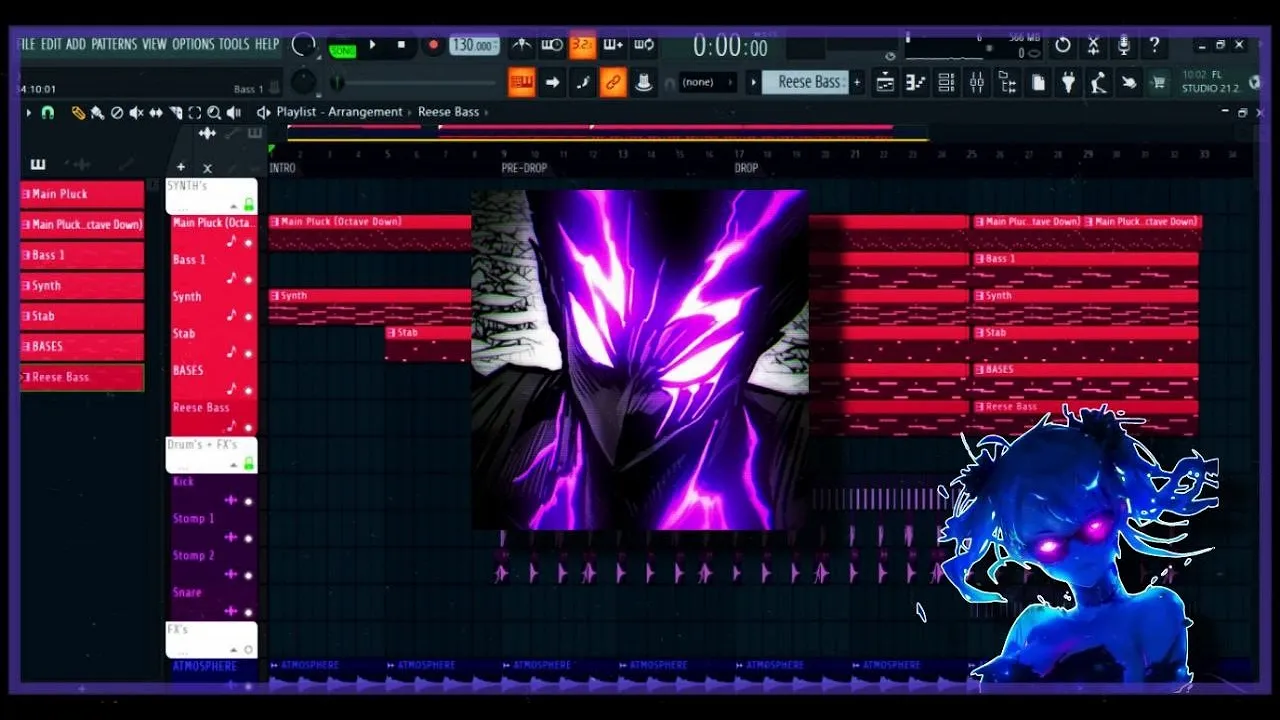Arm recording with the red record button
The height and width of the screenshot is (720, 1280).
point(433,45)
